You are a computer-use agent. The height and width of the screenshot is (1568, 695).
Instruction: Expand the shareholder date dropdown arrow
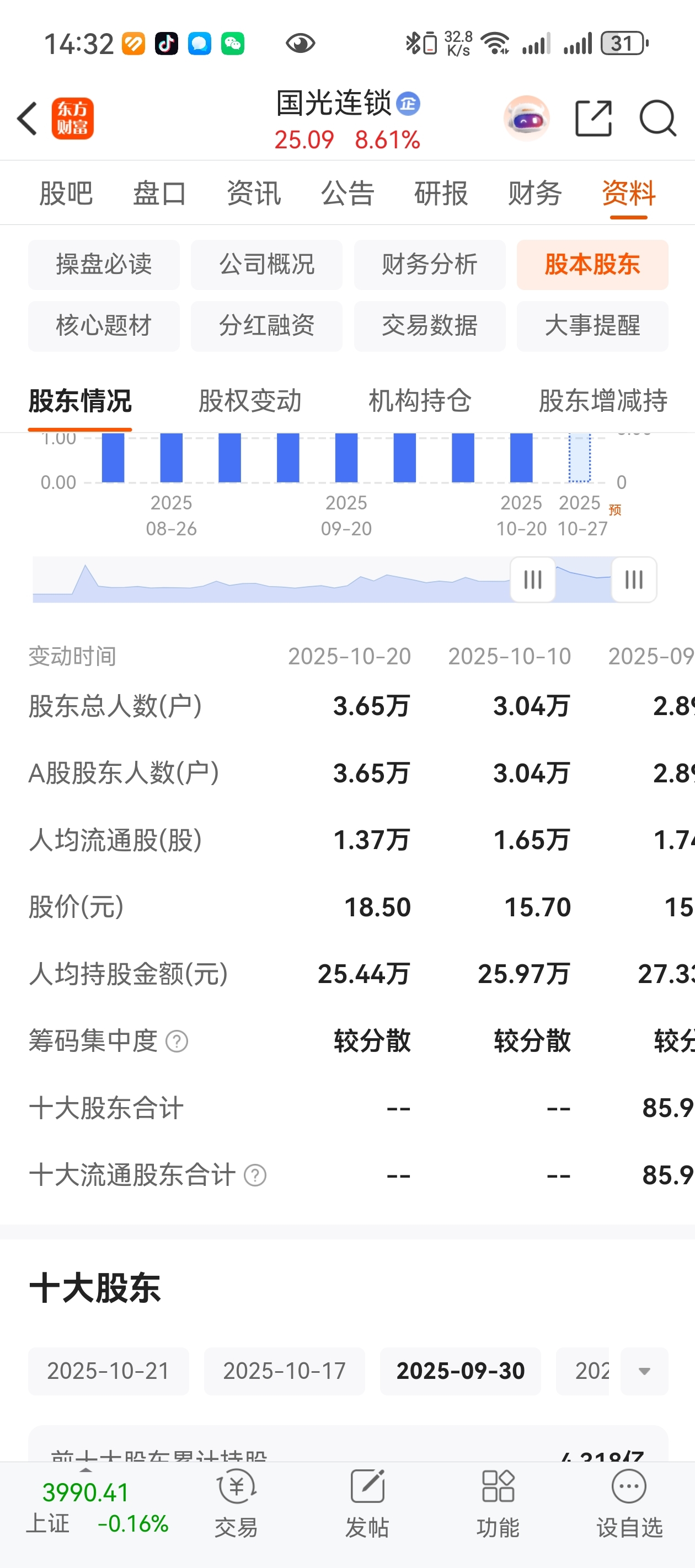644,1371
